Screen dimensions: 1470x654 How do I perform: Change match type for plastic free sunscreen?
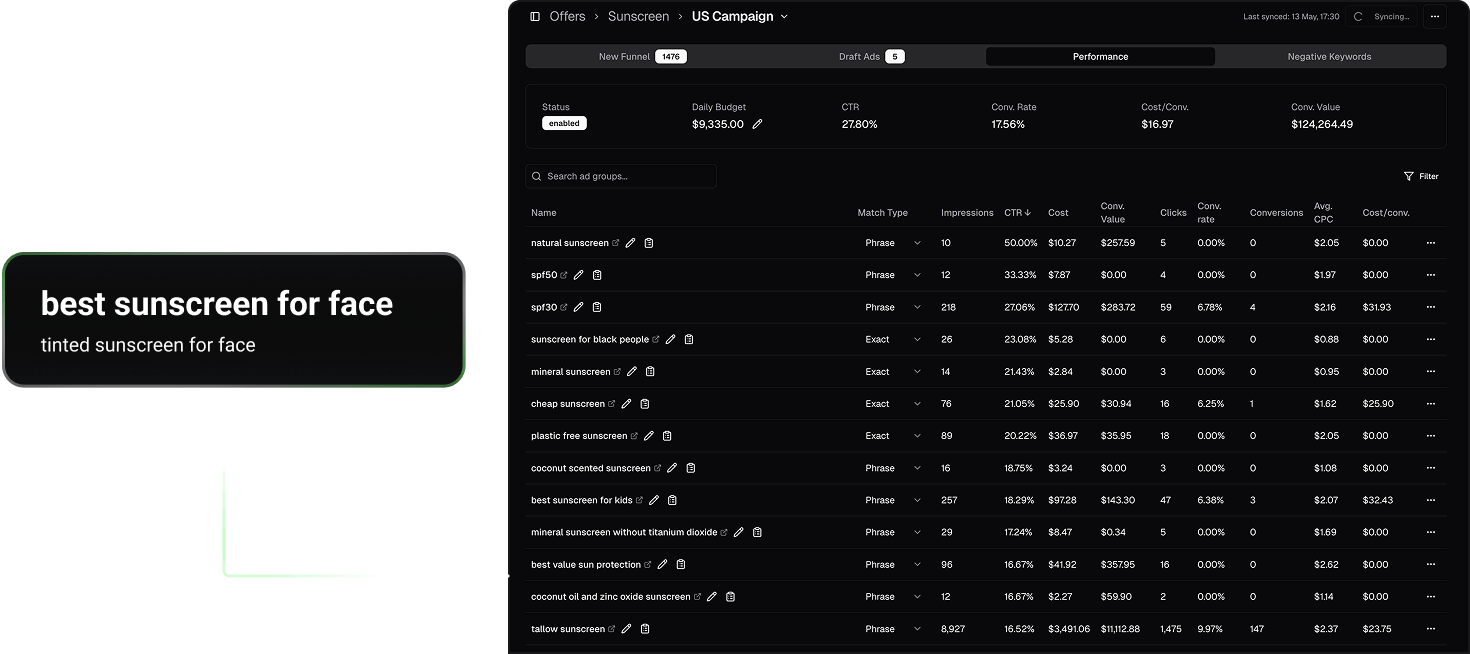893,436
